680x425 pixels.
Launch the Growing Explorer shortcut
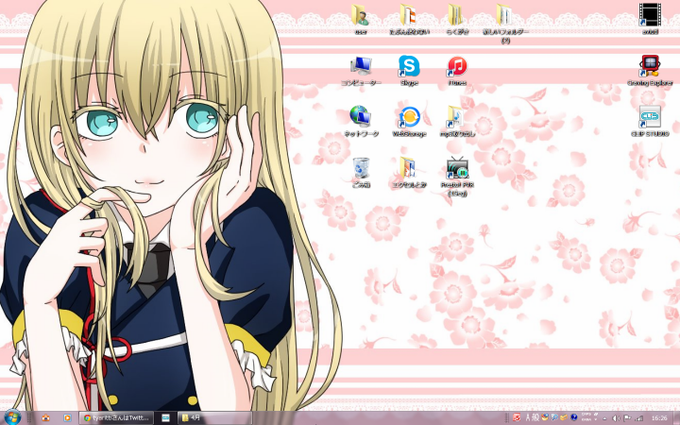point(650,71)
